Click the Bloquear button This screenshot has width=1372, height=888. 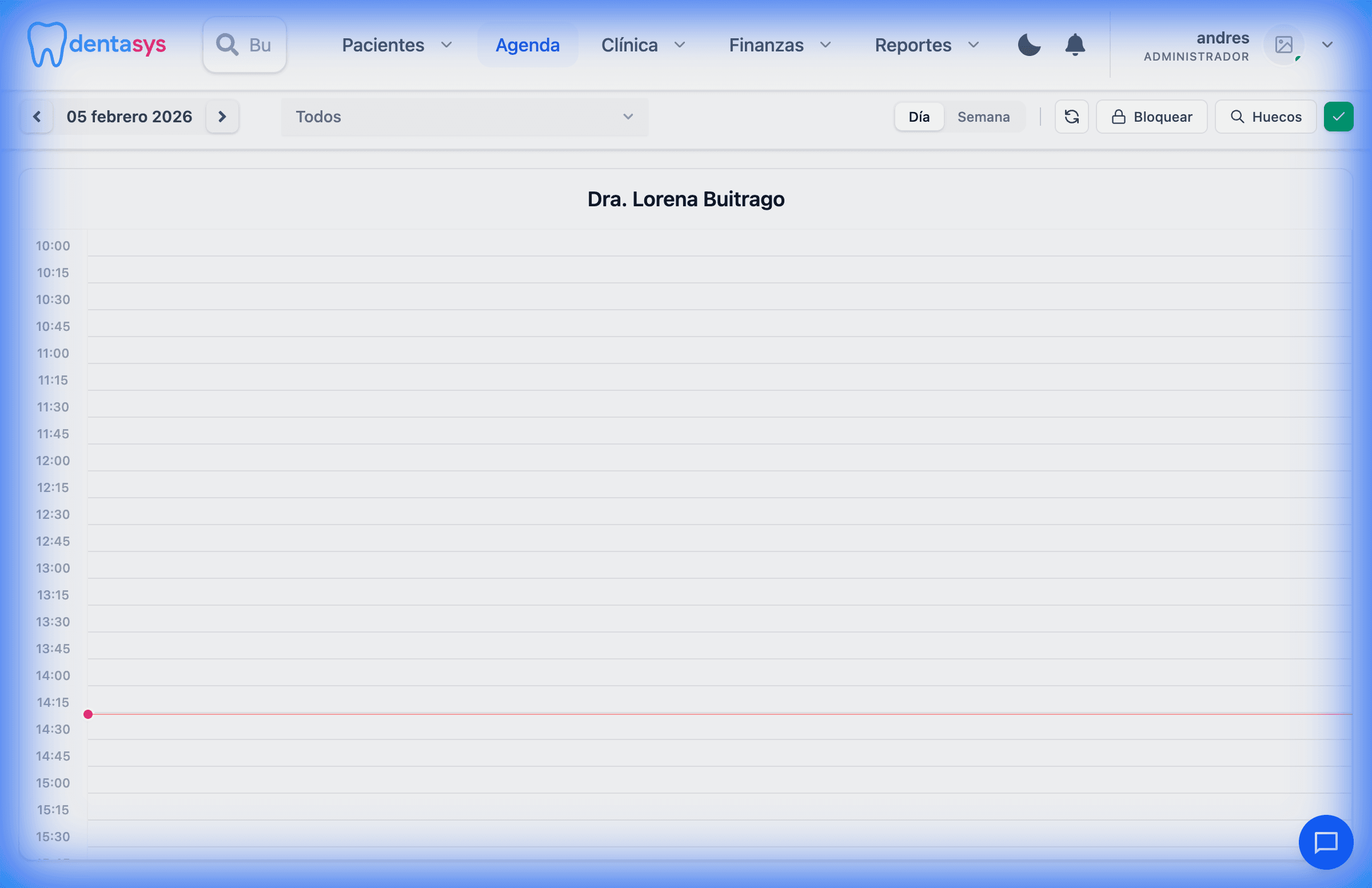[1151, 117]
